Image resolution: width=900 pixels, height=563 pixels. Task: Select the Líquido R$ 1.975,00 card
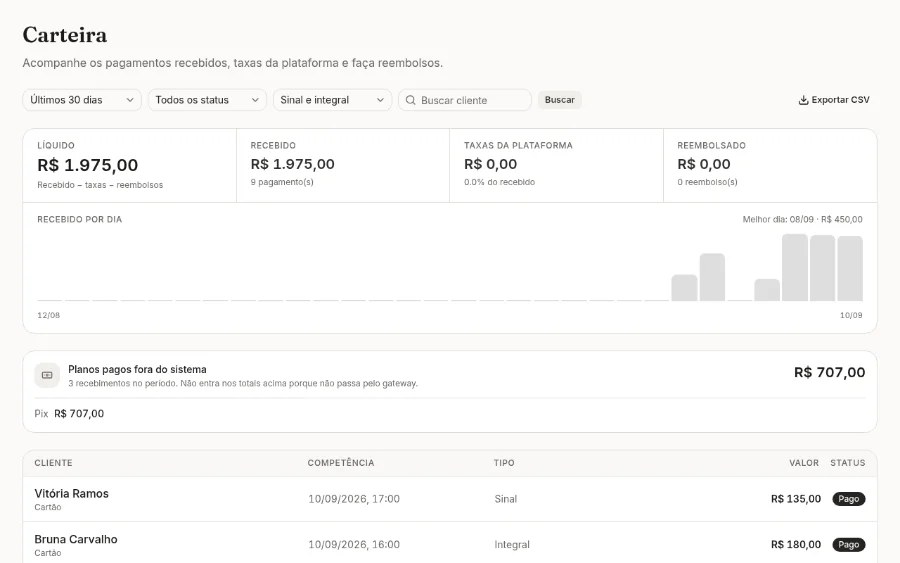click(x=130, y=165)
